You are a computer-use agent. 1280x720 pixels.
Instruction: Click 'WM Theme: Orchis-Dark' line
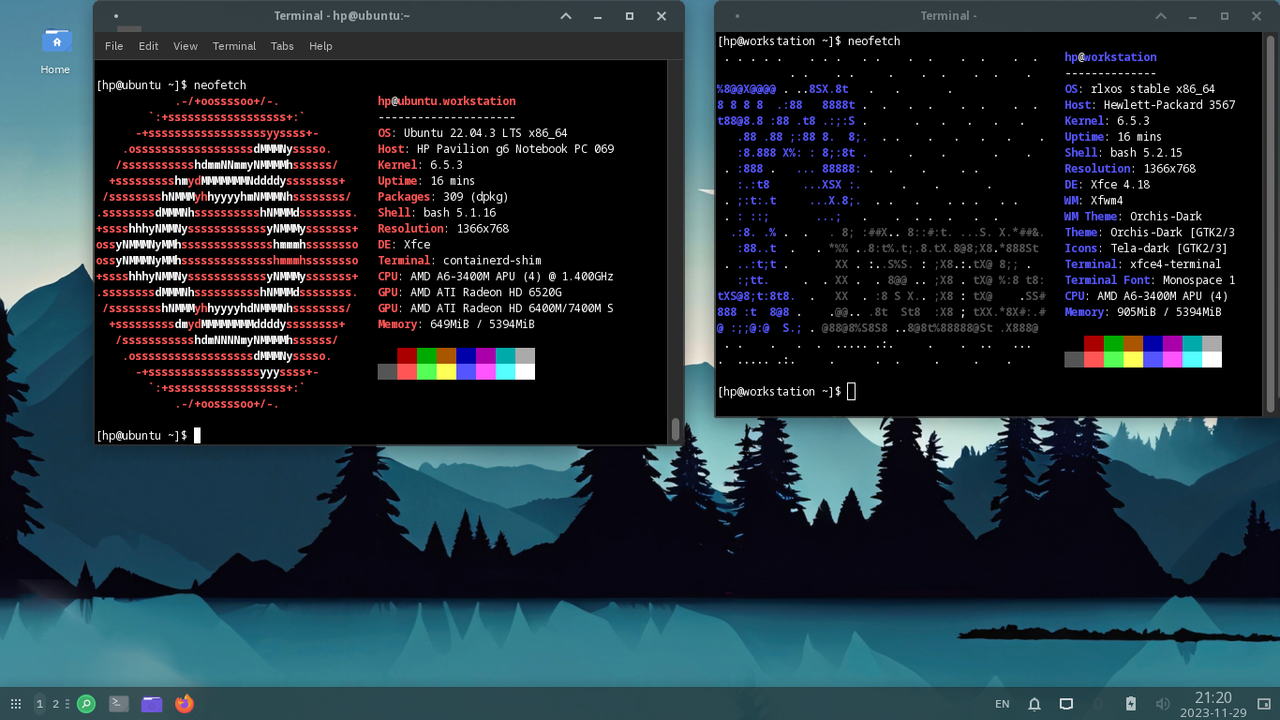1134,217
